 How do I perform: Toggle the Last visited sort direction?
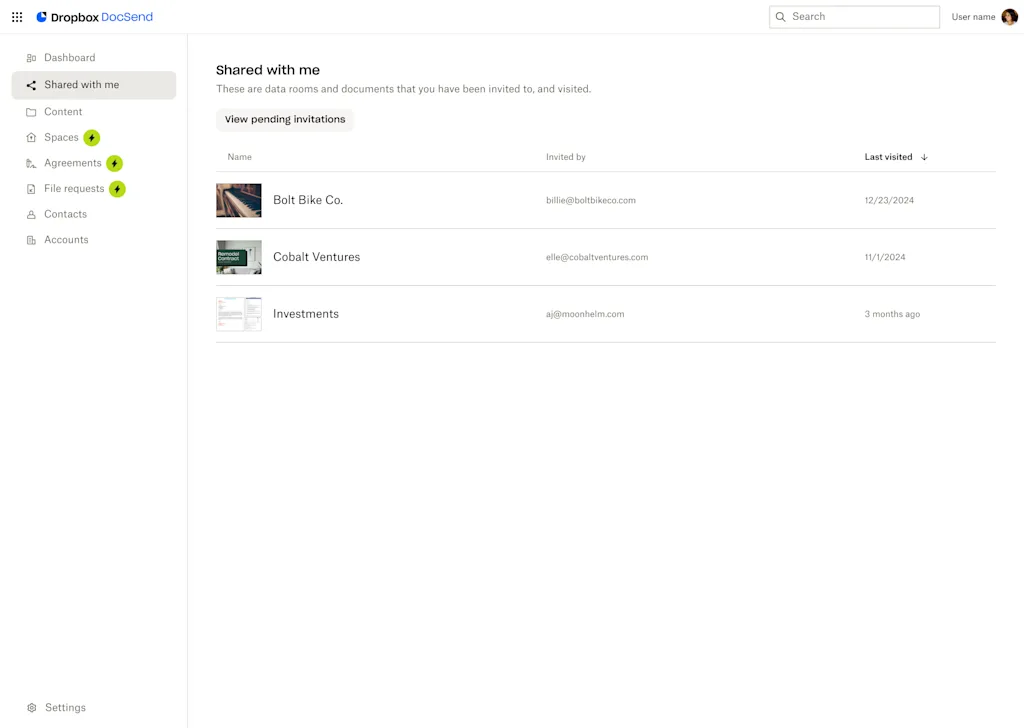[x=924, y=157]
